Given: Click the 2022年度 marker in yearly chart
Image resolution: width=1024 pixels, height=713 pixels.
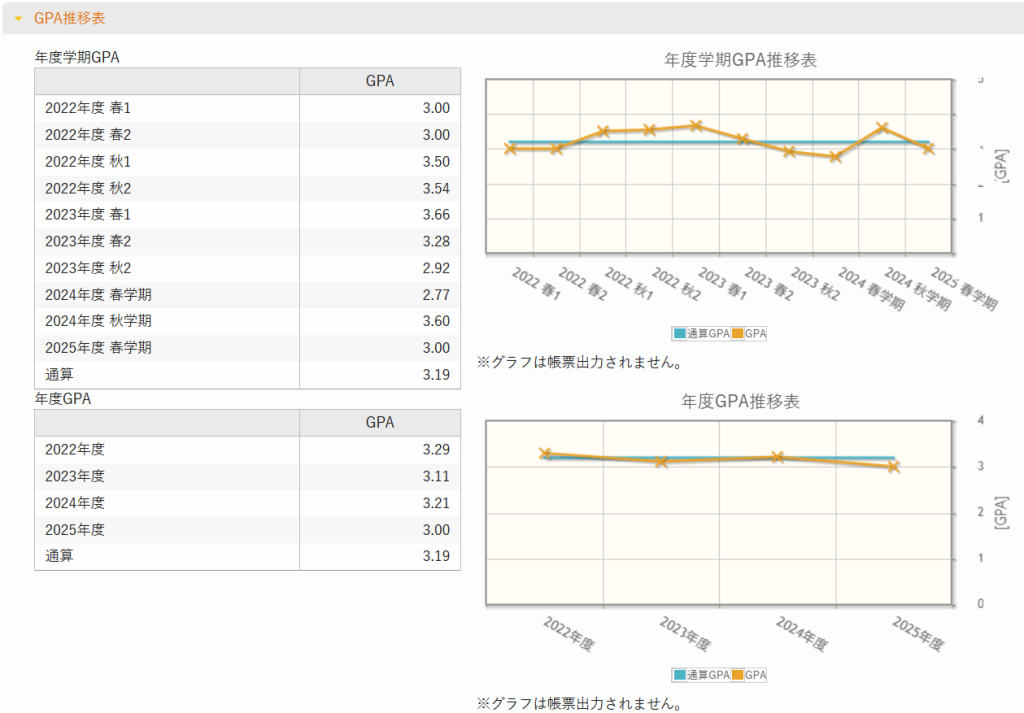Looking at the screenshot, I should point(545,453).
